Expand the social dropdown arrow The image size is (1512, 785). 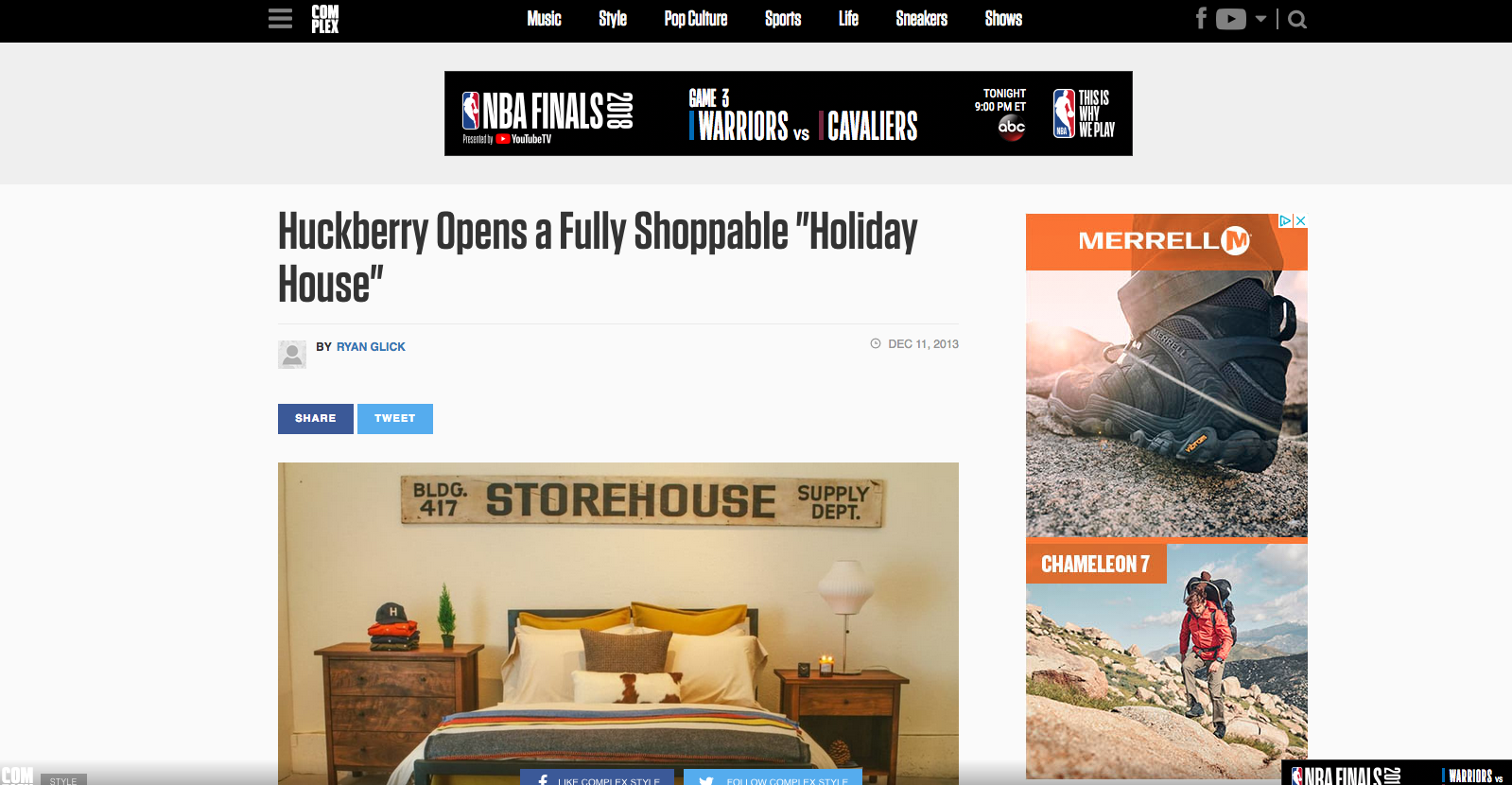[1260, 19]
